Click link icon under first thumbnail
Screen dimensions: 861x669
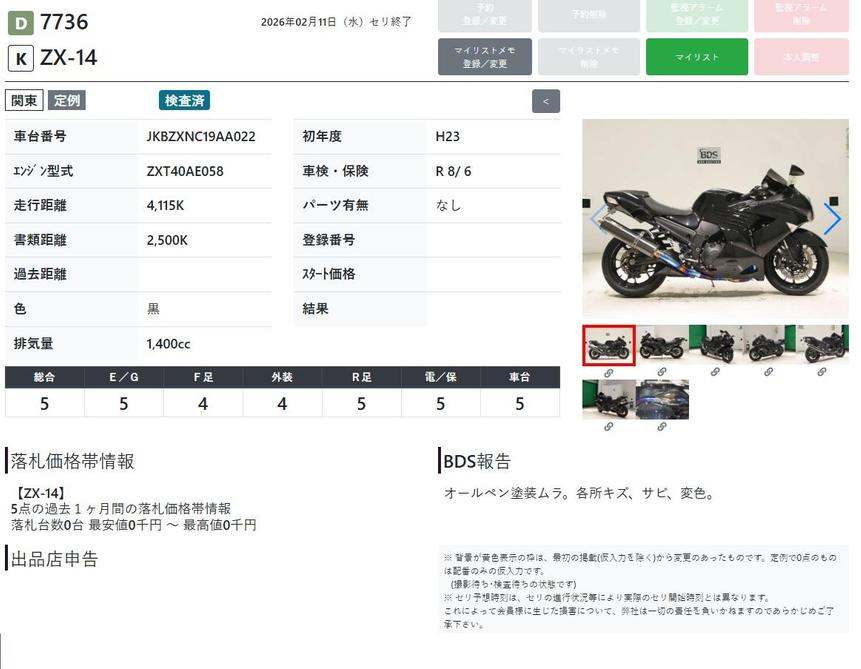coord(608,372)
